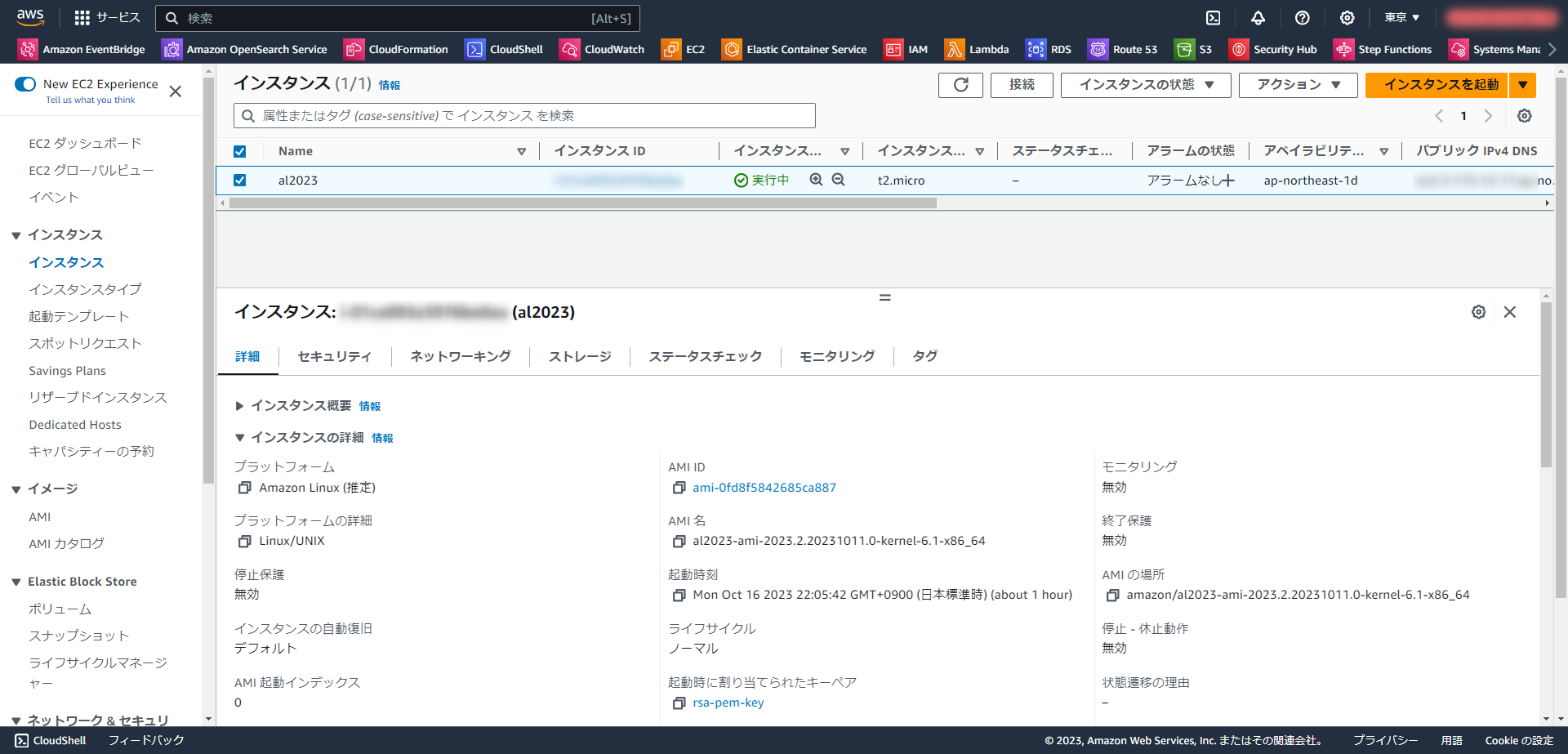Switch to the セキュリティ tab
Viewport: 1568px width, 754px height.
click(x=334, y=356)
